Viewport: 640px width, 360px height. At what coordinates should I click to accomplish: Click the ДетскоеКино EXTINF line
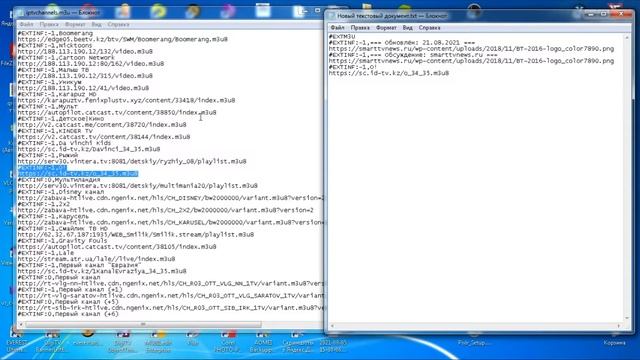point(60,119)
